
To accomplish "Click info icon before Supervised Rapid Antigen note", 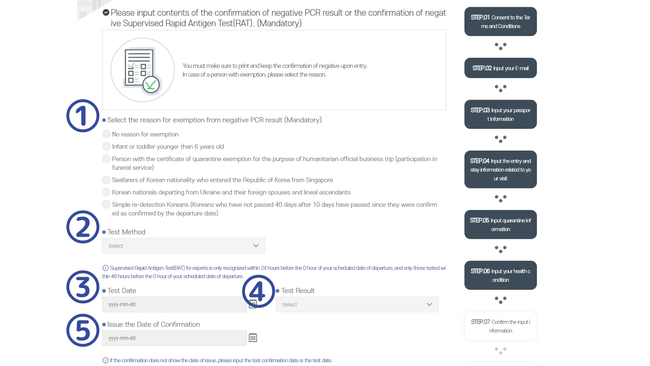I will pyautogui.click(x=105, y=268).
